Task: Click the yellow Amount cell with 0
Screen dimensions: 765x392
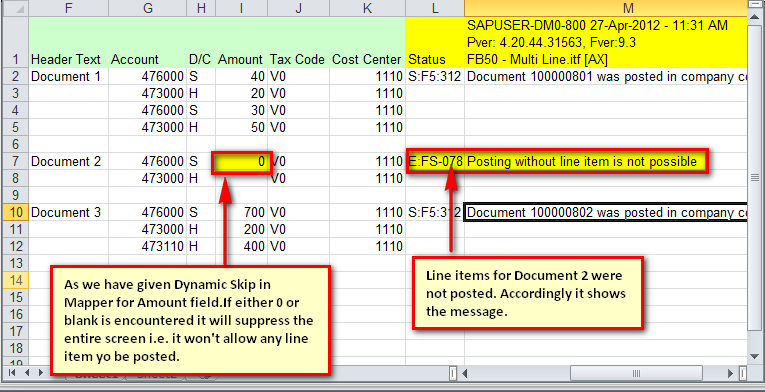Action: pyautogui.click(x=241, y=162)
